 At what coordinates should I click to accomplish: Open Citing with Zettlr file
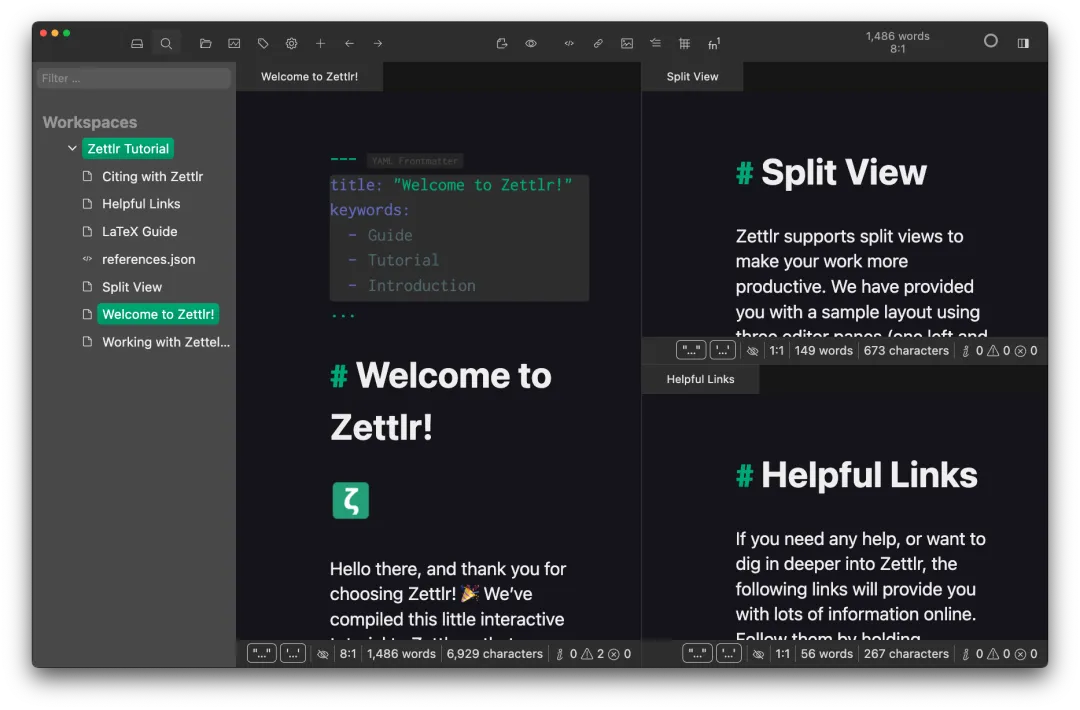152,176
